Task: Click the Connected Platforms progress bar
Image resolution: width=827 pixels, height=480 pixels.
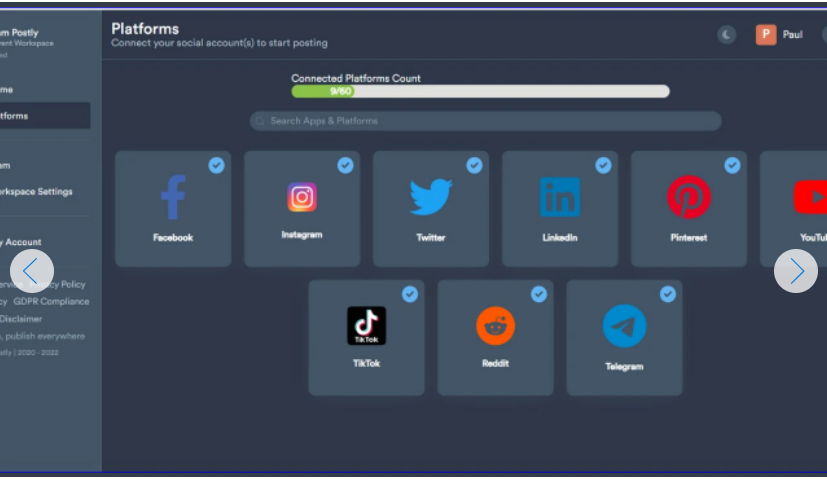Action: click(x=480, y=91)
